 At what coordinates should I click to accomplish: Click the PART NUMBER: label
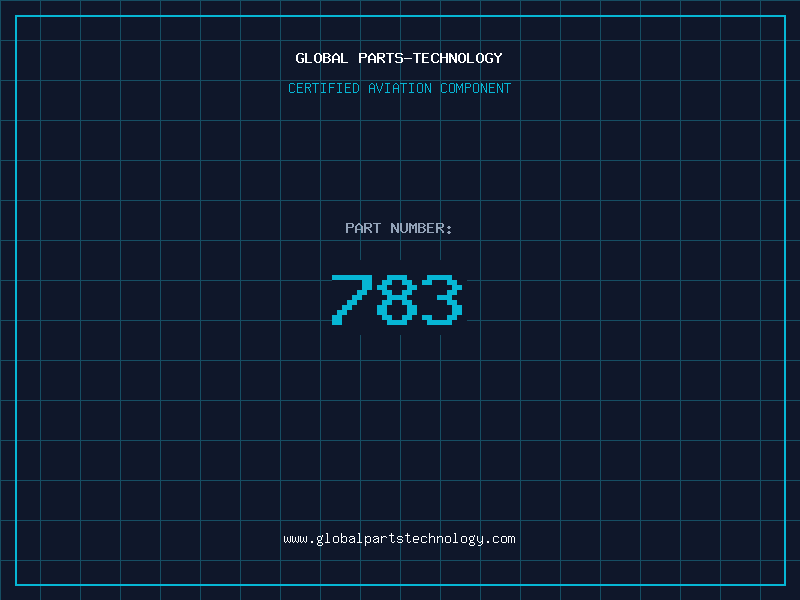tap(399, 228)
